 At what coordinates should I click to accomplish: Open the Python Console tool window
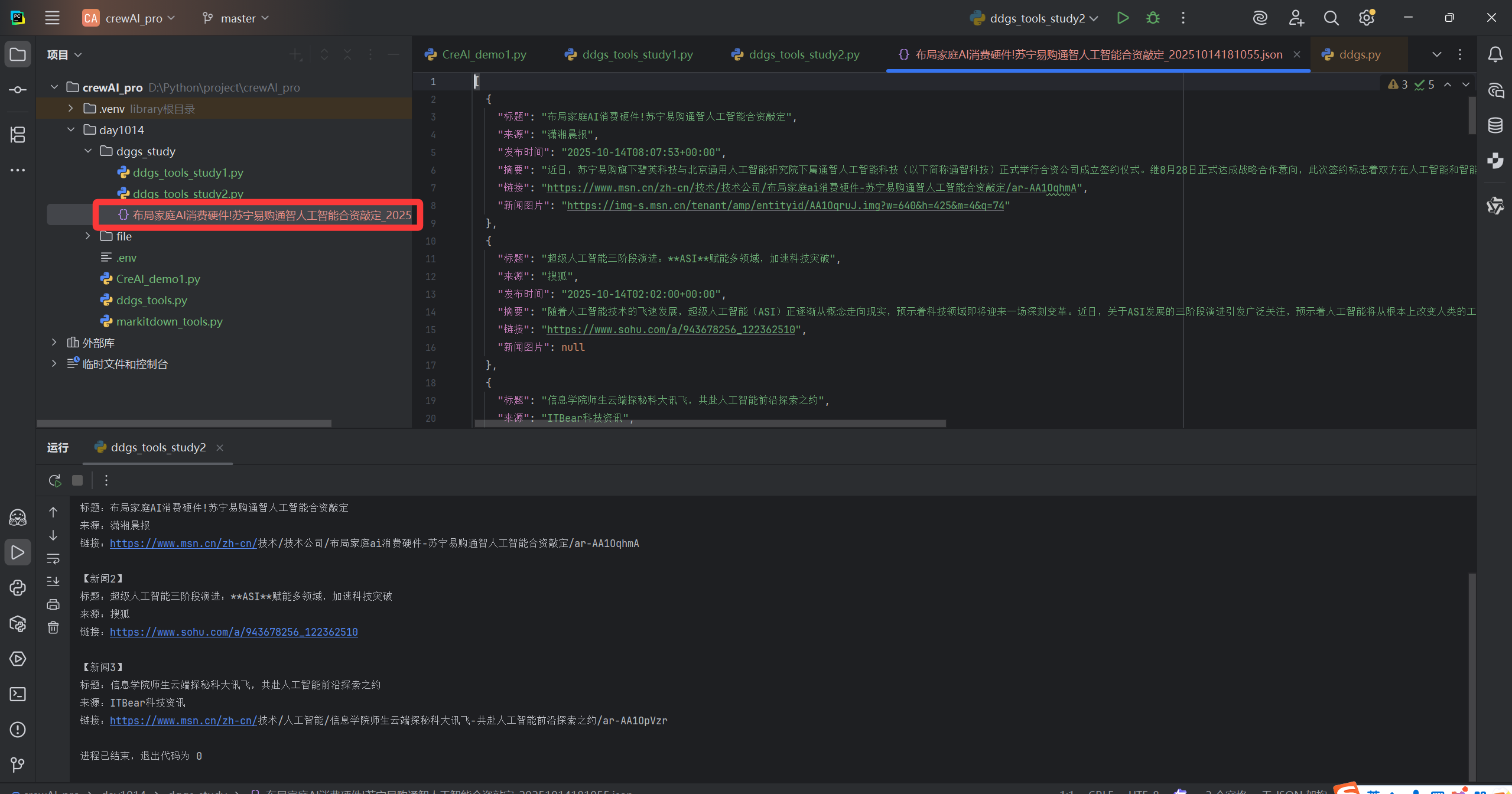click(18, 588)
